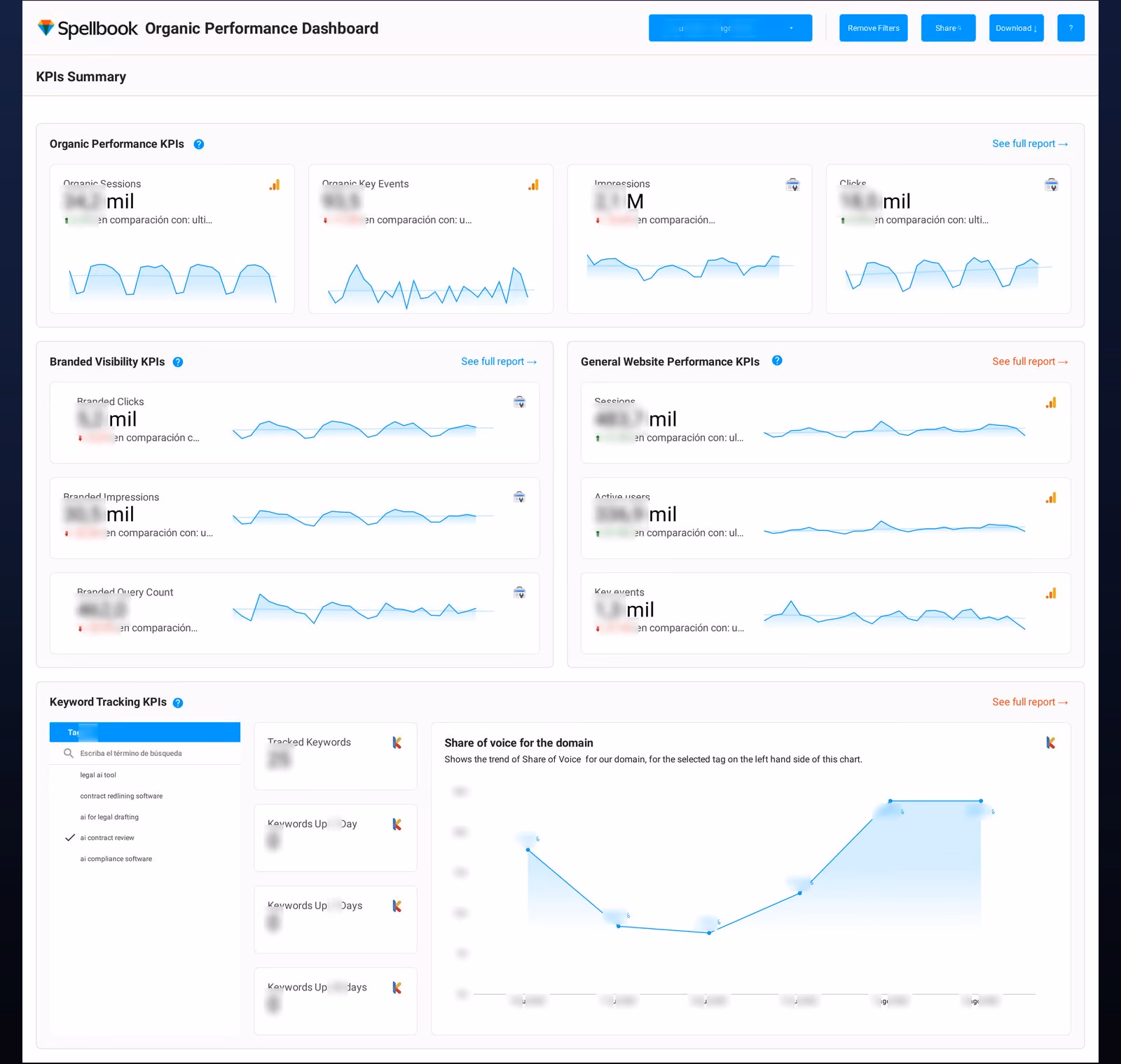This screenshot has height=1064, width=1121.
Task: Select the 'legal ai tool' tag option
Action: [x=98, y=775]
